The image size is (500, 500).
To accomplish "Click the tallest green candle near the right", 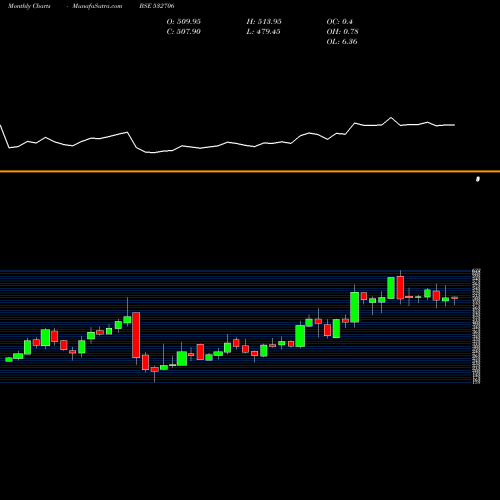I will (x=355, y=307).
